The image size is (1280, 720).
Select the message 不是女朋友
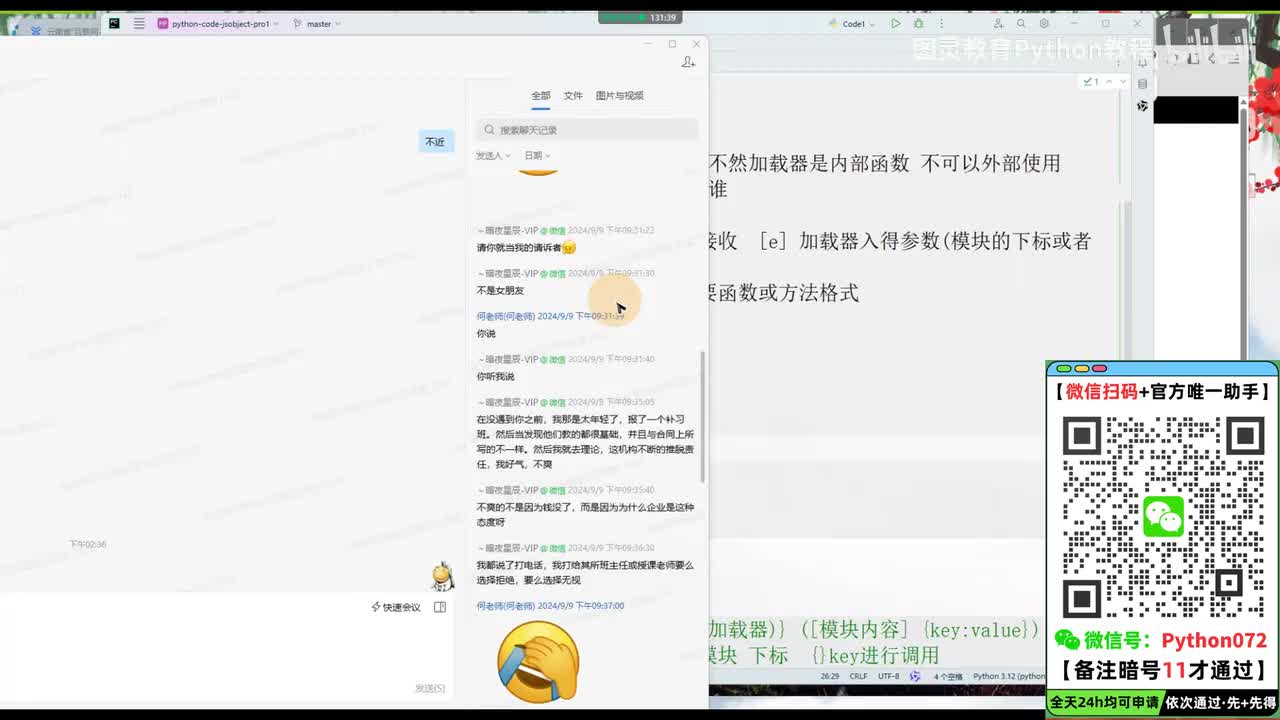pyautogui.click(x=500, y=291)
